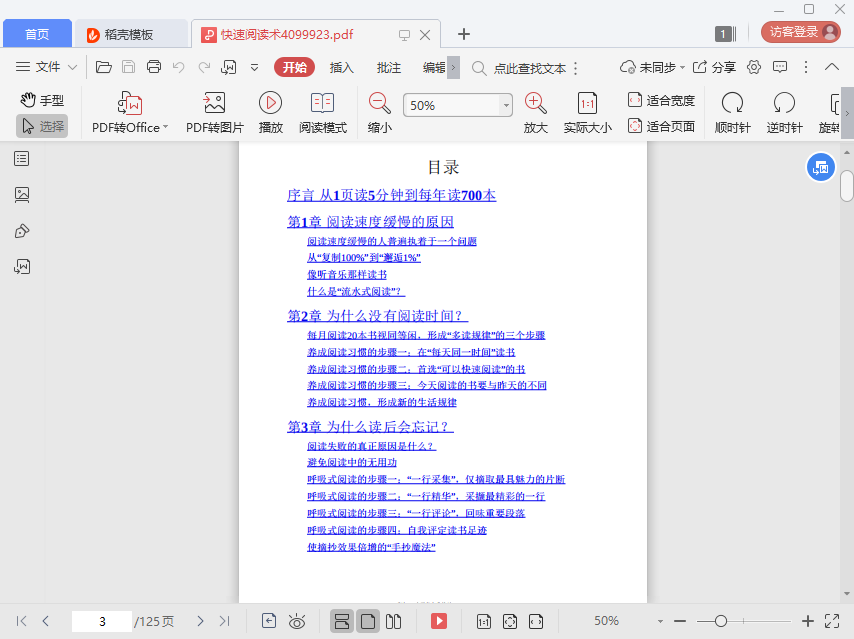854x639 pixels.
Task: Open the PDF转Office converter
Action: point(130,113)
